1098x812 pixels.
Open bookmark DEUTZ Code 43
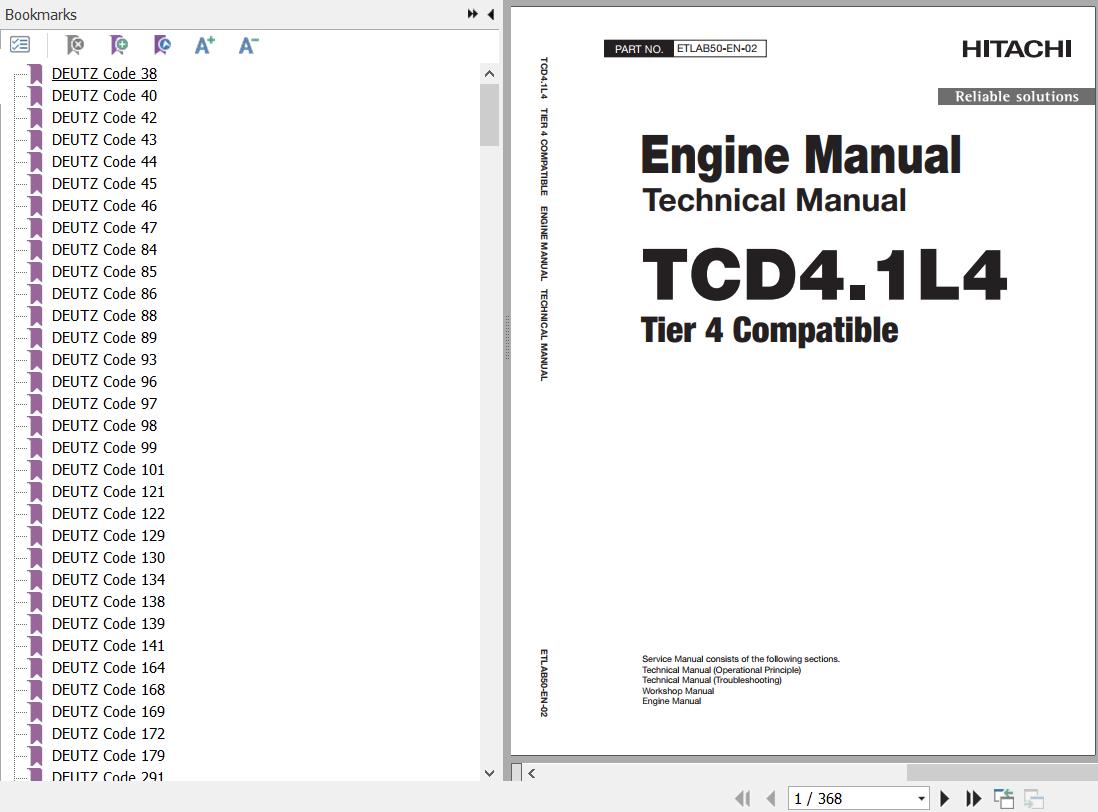[x=104, y=139]
